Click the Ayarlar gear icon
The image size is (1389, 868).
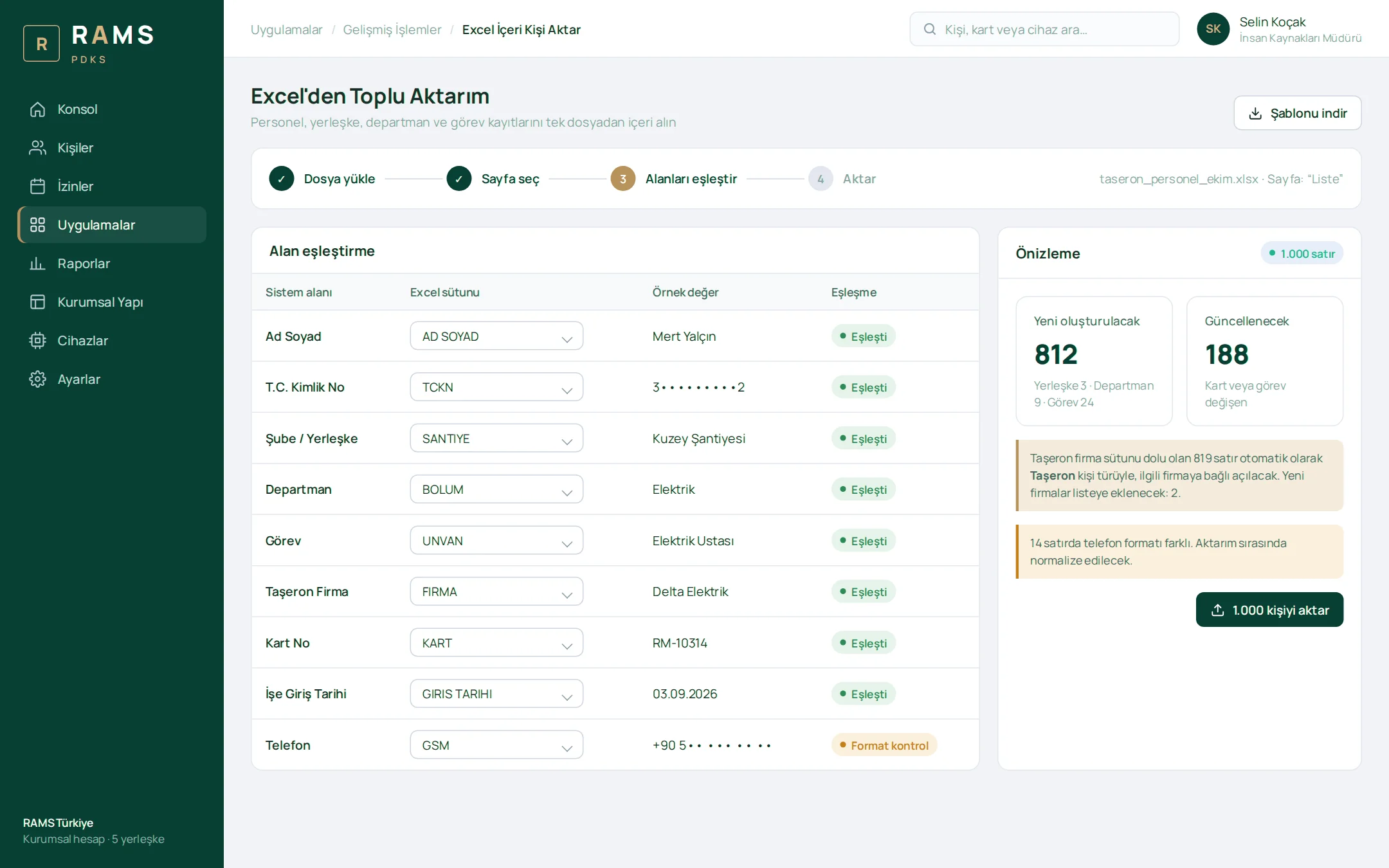click(x=37, y=379)
